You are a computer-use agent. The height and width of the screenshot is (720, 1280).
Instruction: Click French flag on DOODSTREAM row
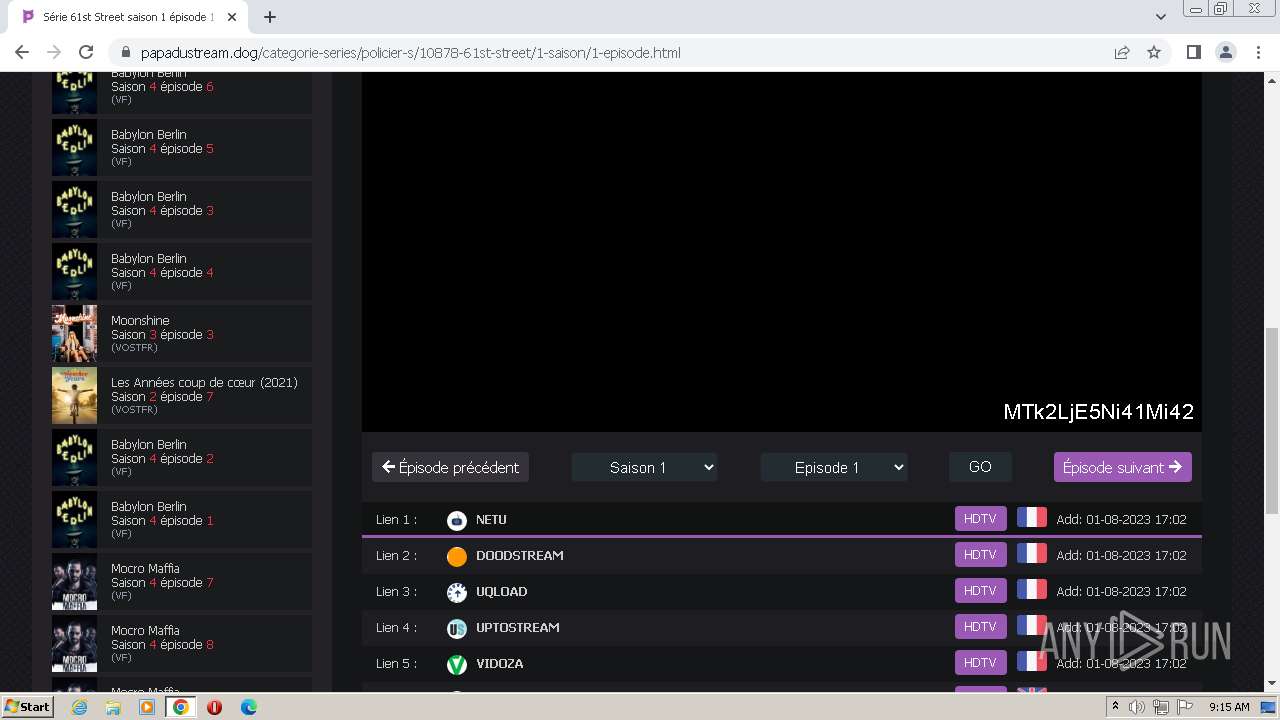point(1031,554)
